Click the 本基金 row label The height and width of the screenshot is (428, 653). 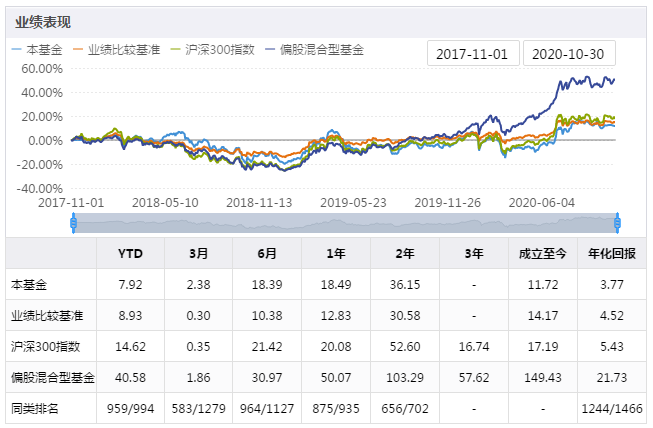(x=29, y=285)
